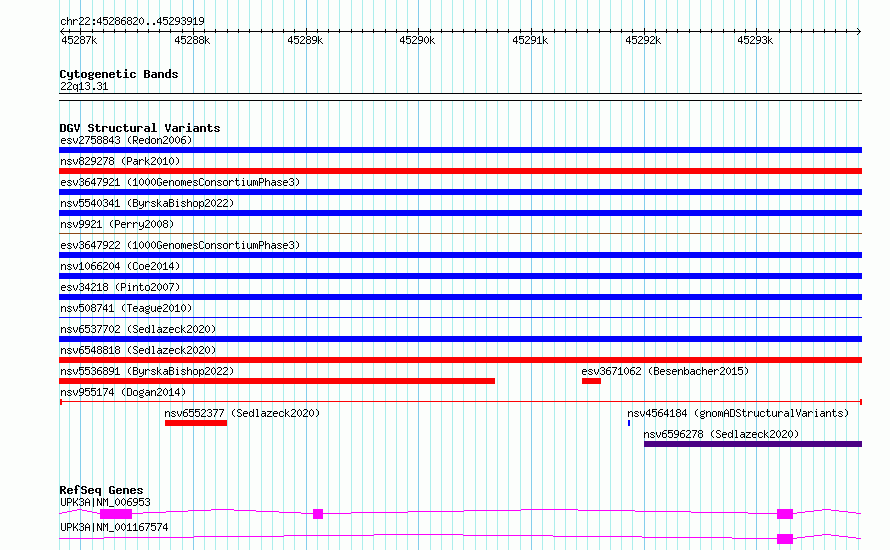Select nsv4564184 (gnomADStructuralVariants) label

(x=738, y=413)
